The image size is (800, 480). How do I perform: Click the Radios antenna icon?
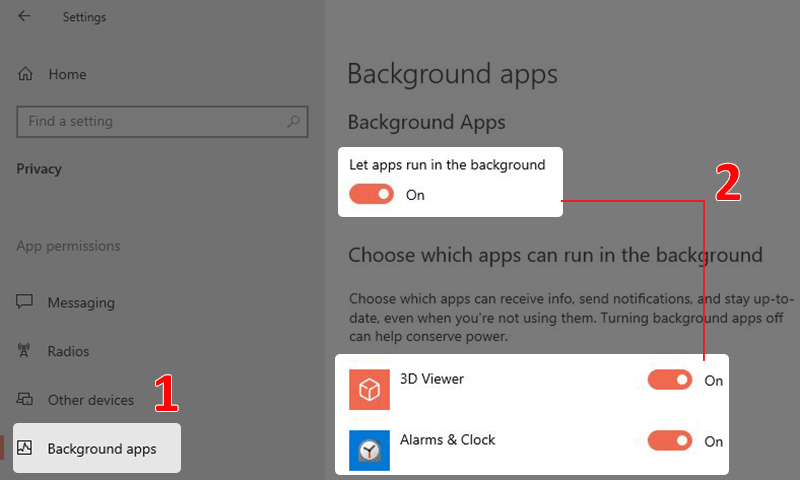pyautogui.click(x=26, y=352)
